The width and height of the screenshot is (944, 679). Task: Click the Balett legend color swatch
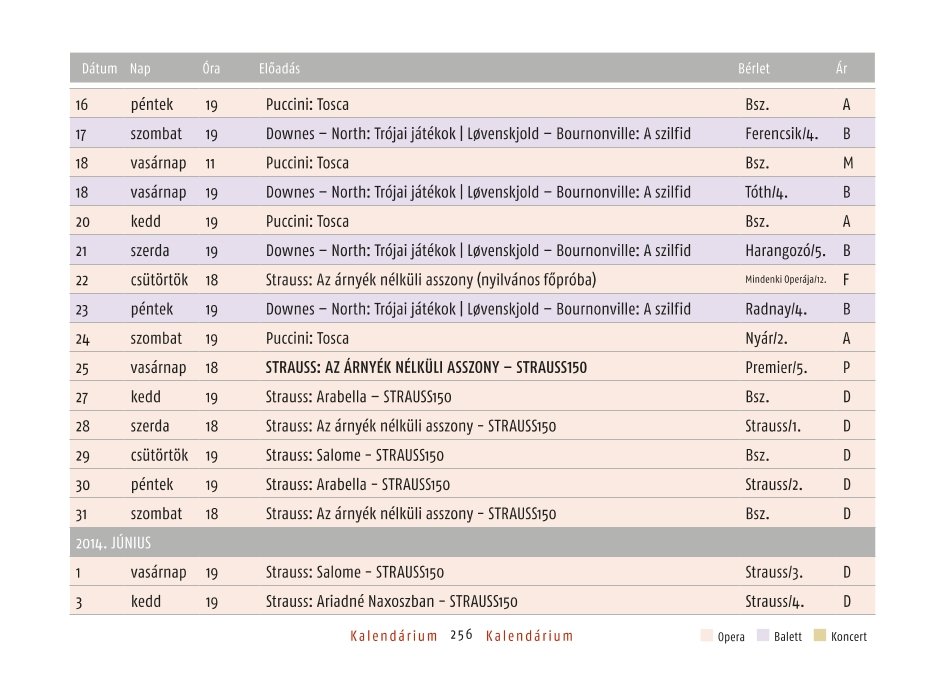pyautogui.click(x=763, y=636)
